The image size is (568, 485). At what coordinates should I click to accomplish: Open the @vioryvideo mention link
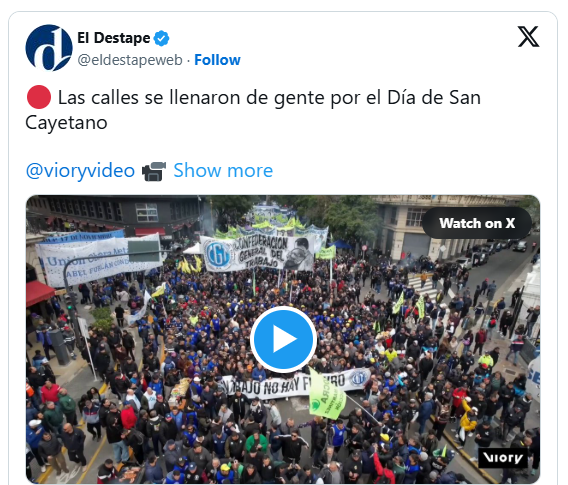coord(80,171)
